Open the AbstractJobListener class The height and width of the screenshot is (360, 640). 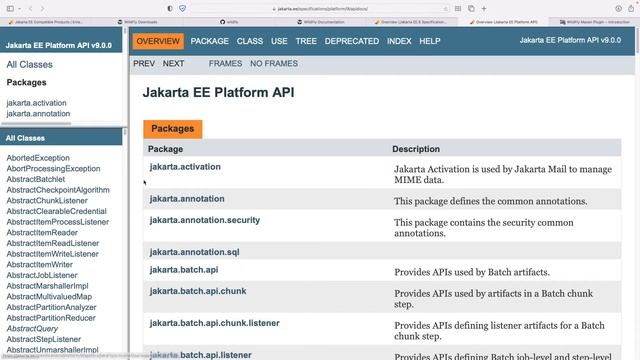42,275
